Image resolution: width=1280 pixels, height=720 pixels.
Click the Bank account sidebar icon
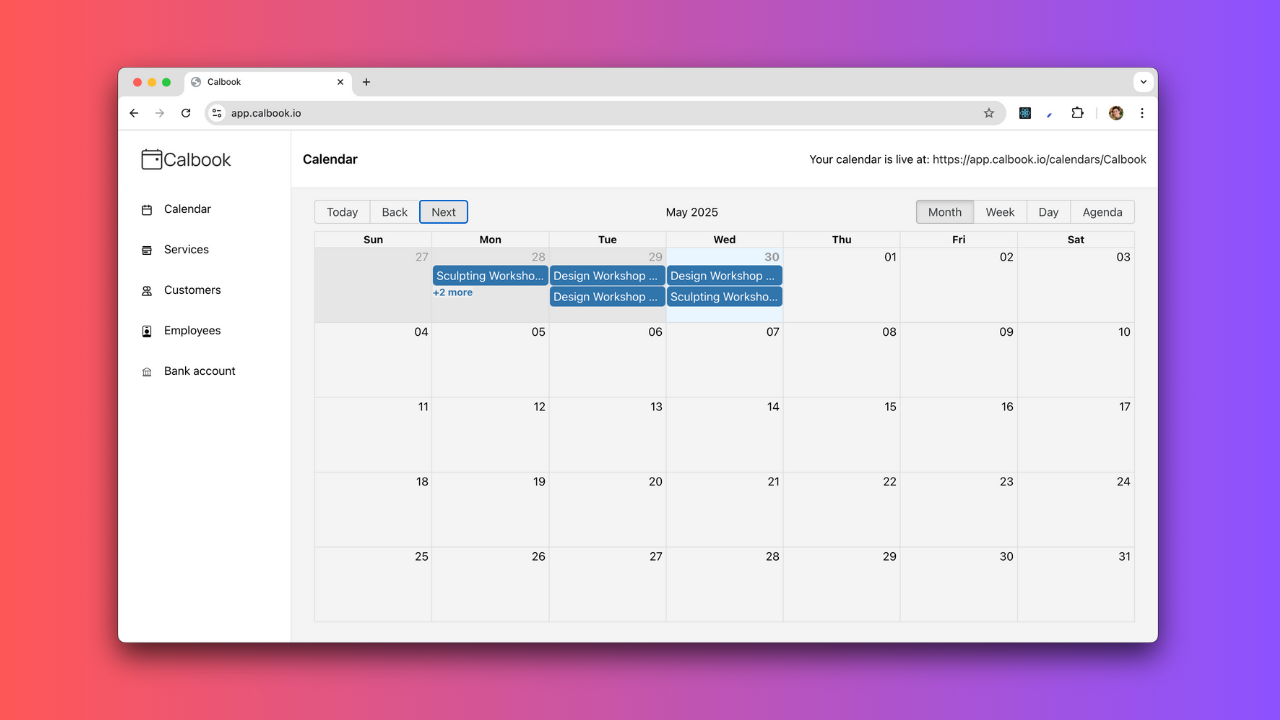pos(147,372)
